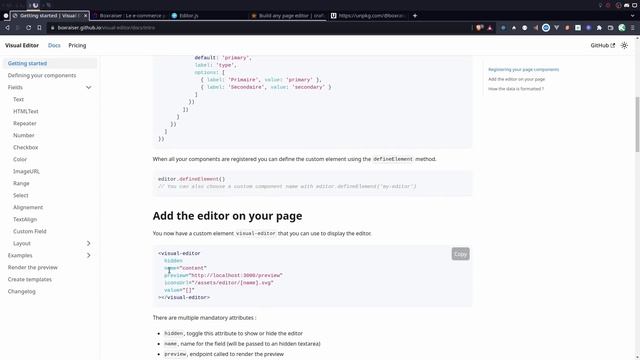
Task: Click the blue ringed extension icon
Action: [546, 28]
